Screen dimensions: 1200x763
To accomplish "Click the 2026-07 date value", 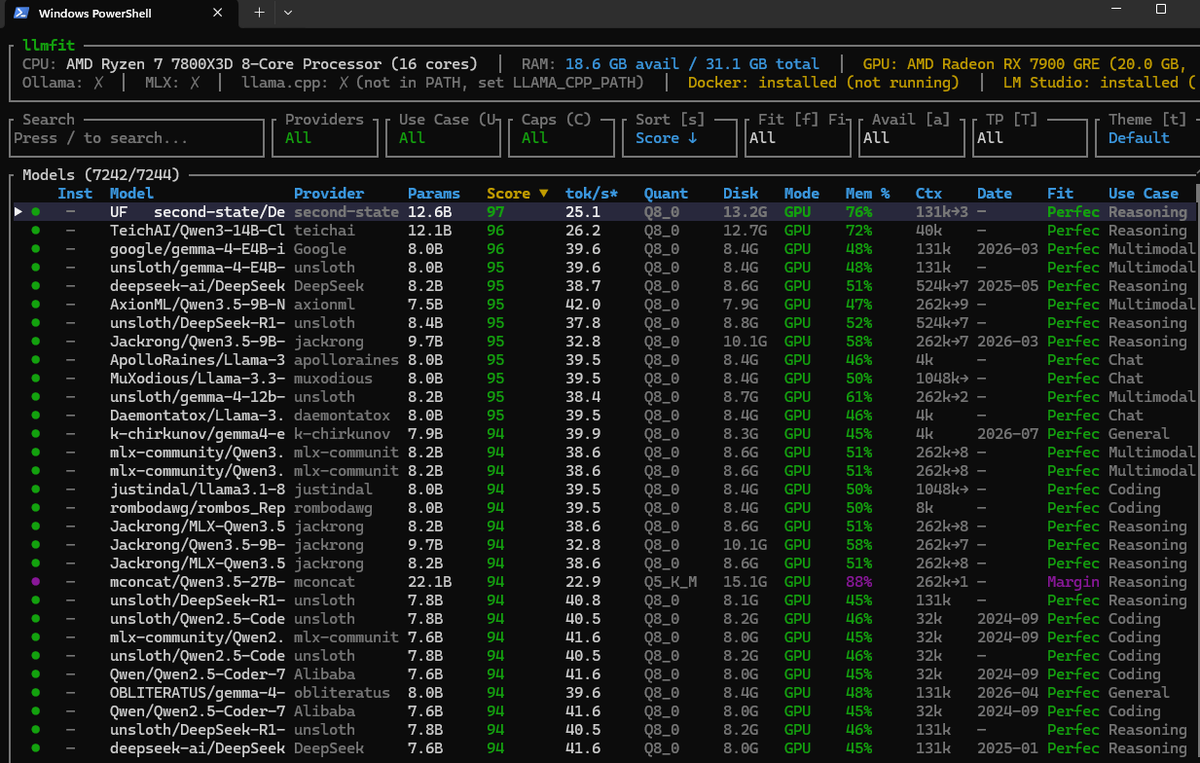I will (1007, 434).
